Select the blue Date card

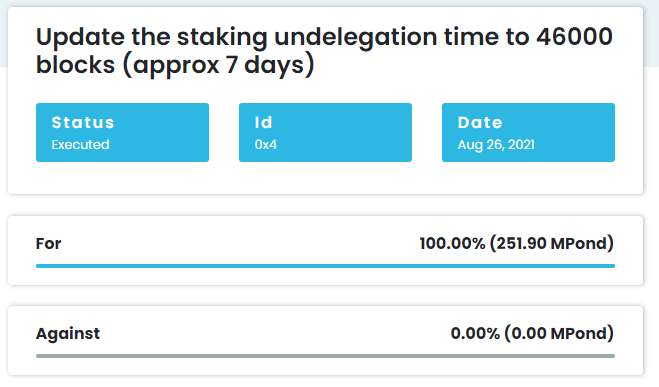tap(528, 132)
